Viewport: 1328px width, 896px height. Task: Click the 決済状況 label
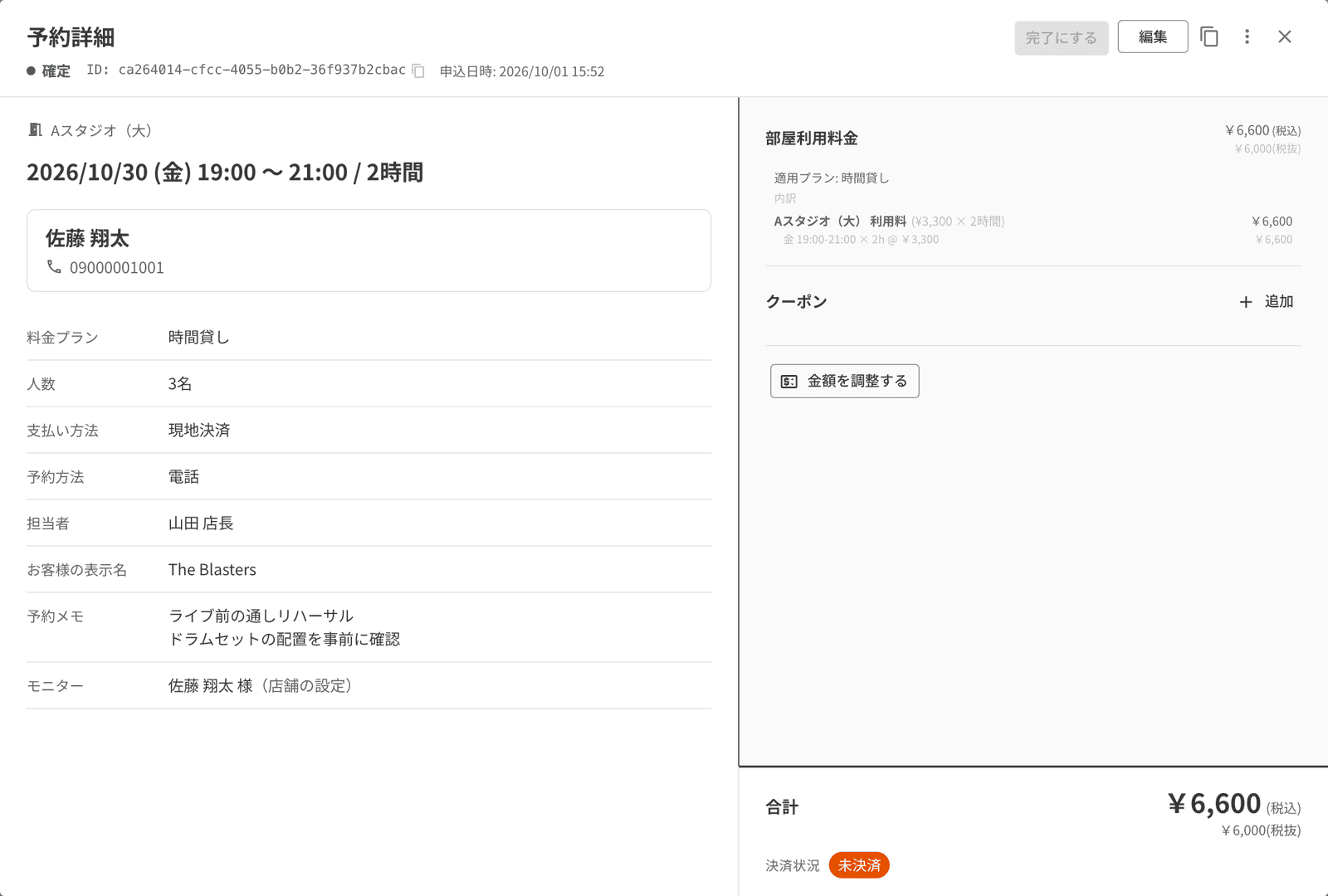click(793, 865)
